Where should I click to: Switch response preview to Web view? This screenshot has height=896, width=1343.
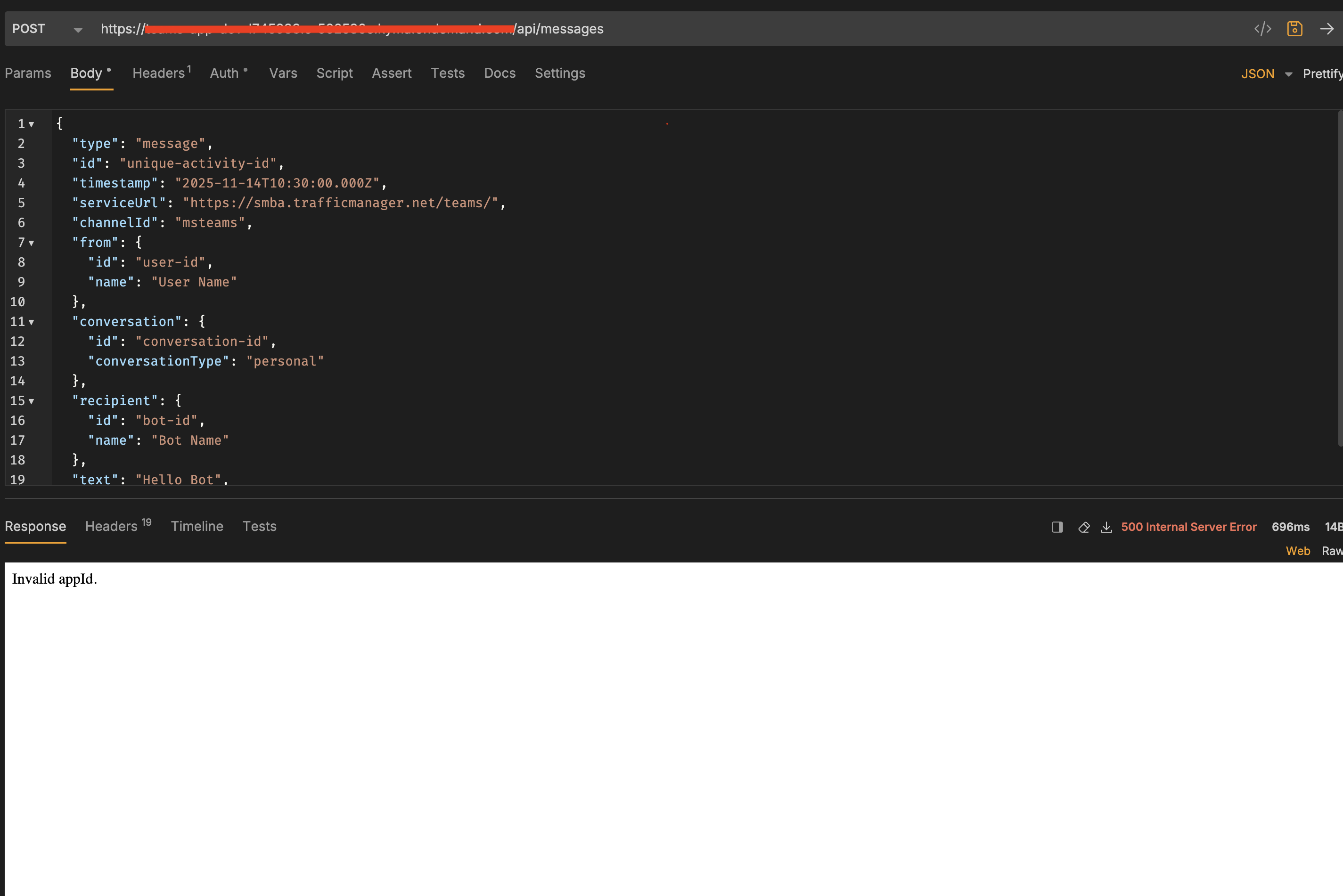[x=1298, y=550]
